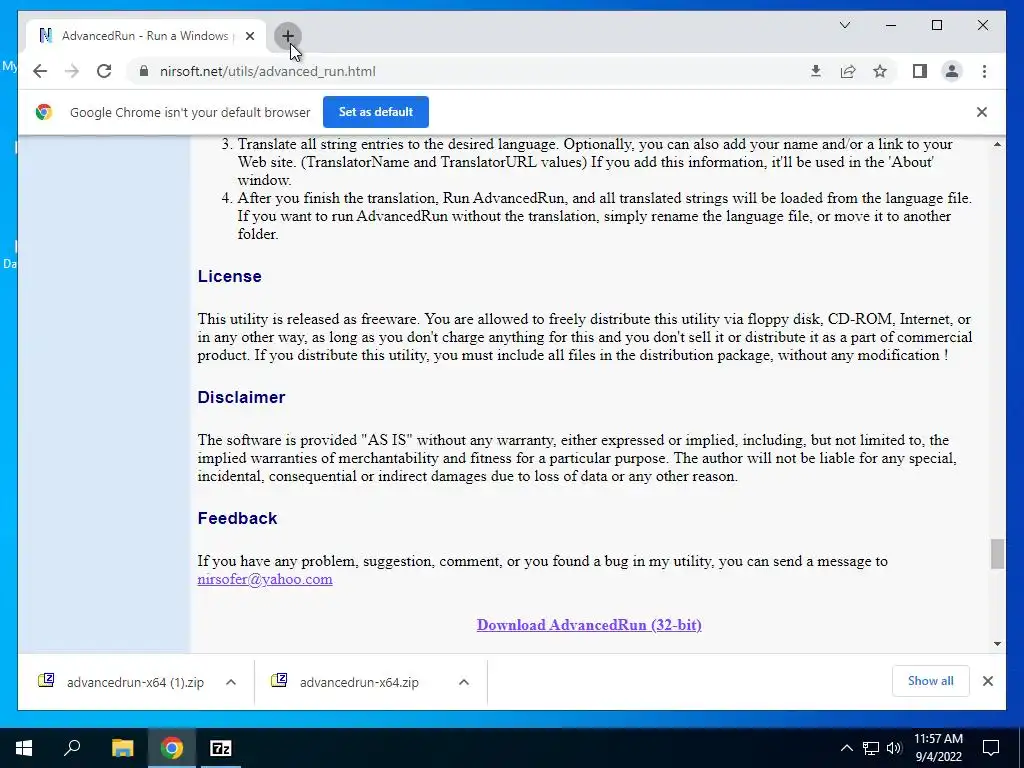Open 7-Zip from the taskbar
The width and height of the screenshot is (1024, 768).
tap(221, 748)
